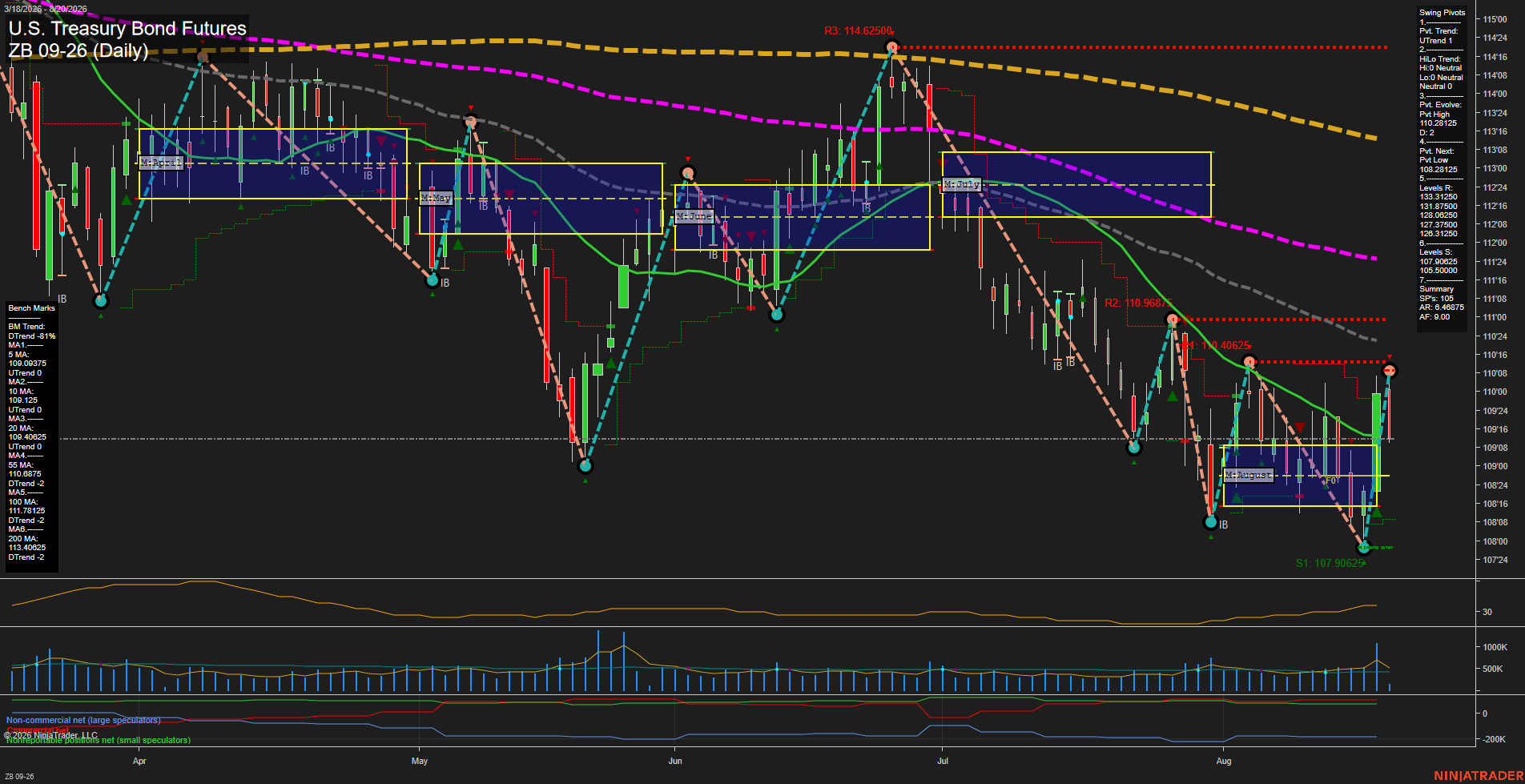Viewport: 1525px width, 784px height.
Task: Click the 100 MA value 111.78125
Action: click(x=27, y=511)
